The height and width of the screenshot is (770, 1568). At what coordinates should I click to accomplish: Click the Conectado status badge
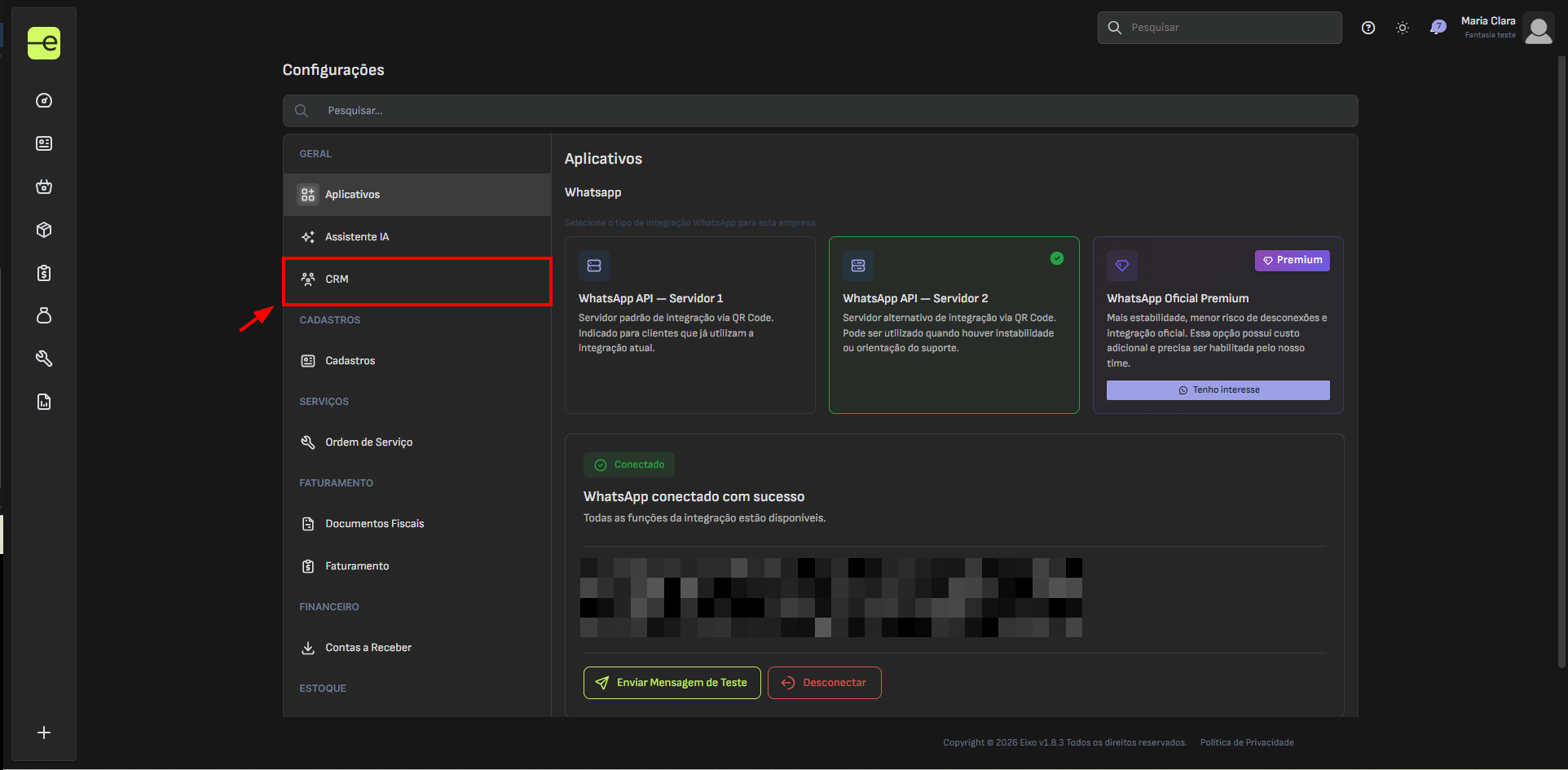point(629,465)
